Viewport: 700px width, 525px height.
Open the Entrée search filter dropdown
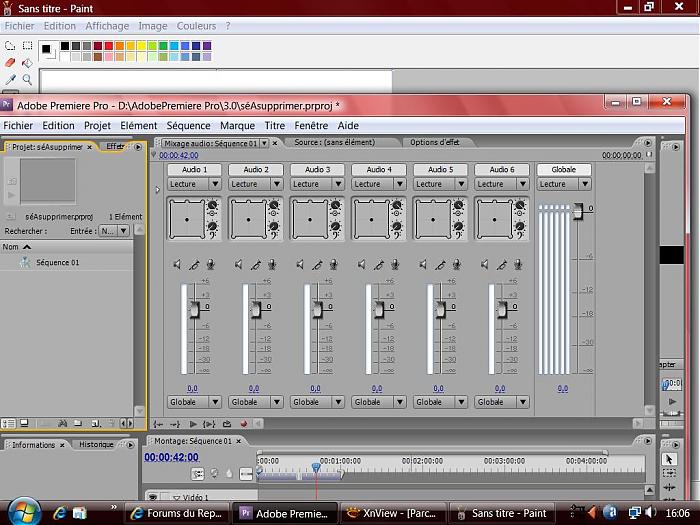point(114,231)
